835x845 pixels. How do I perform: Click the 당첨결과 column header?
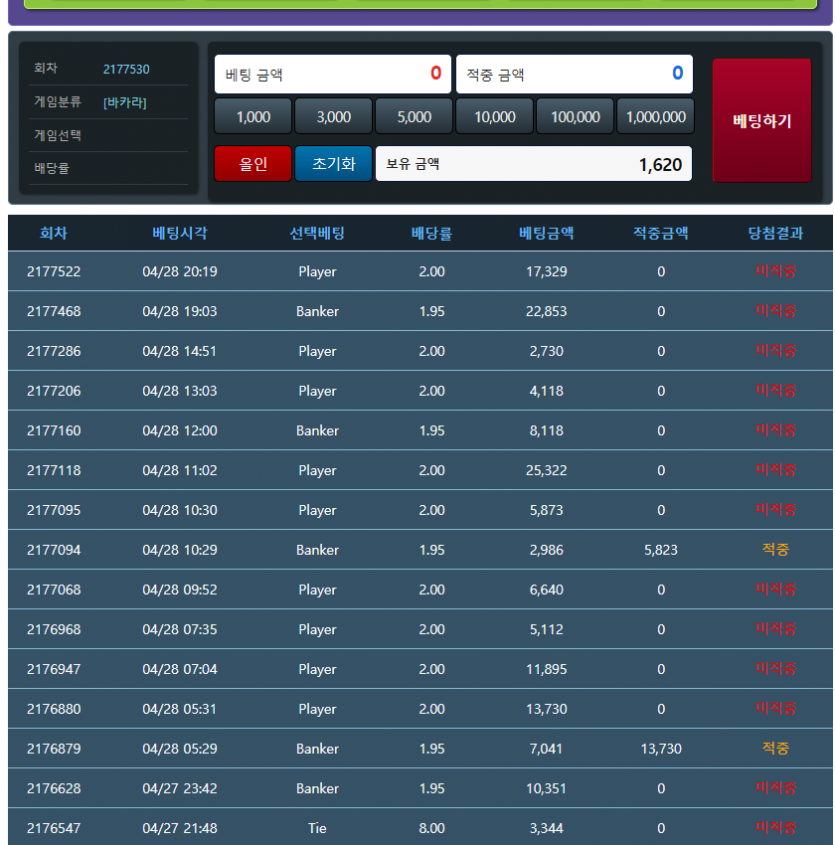[775, 233]
